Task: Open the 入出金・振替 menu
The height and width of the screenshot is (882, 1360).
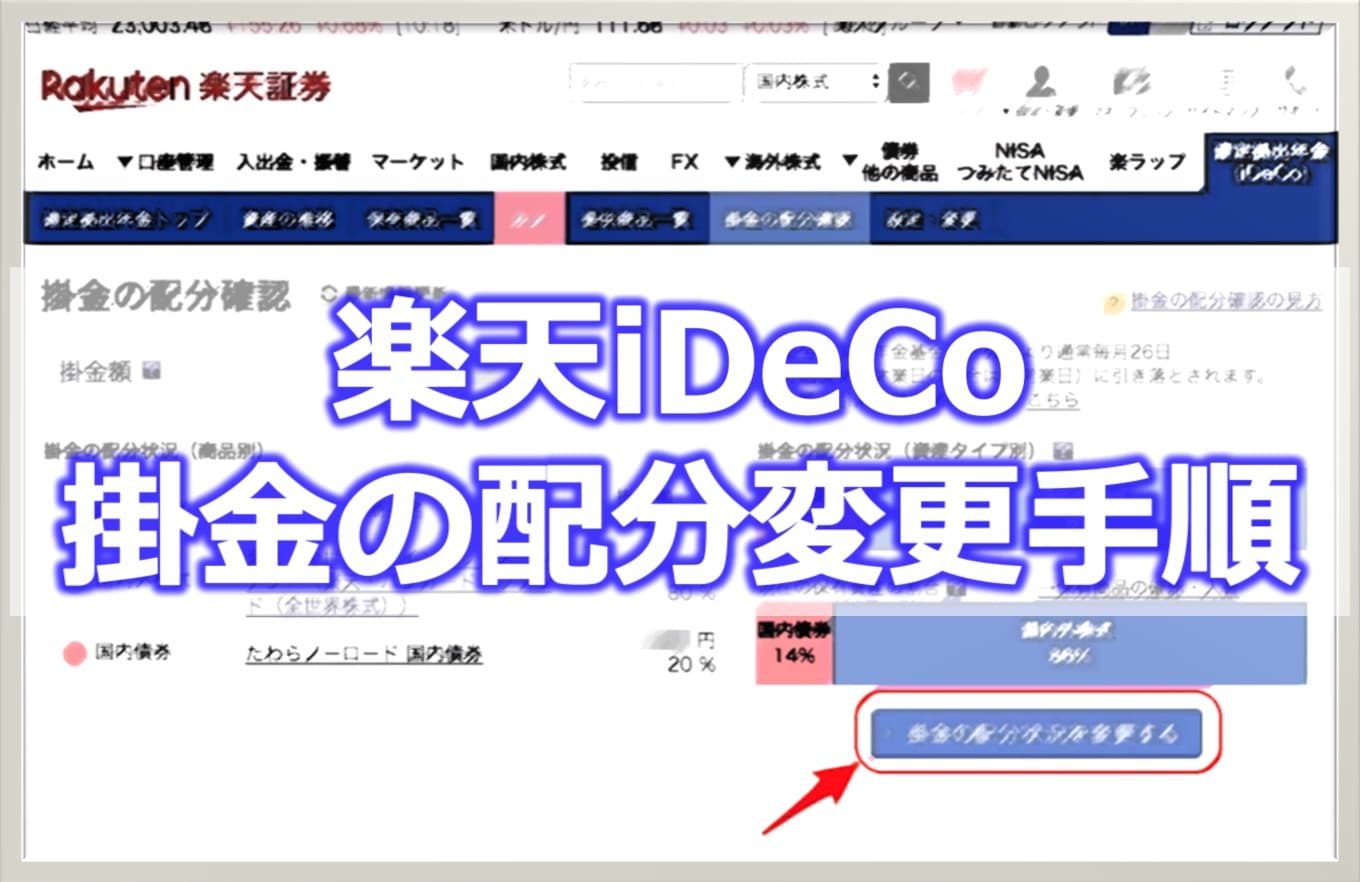Action: pos(293,162)
